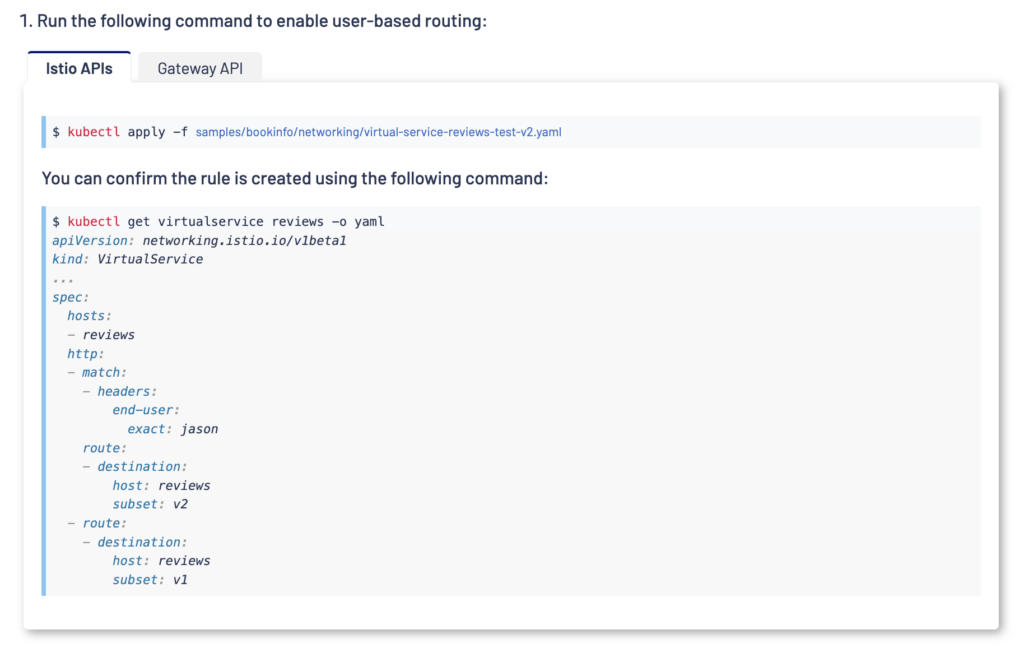Click the "subset: v1" line
This screenshot has height=648, width=1024.
pyautogui.click(x=150, y=580)
